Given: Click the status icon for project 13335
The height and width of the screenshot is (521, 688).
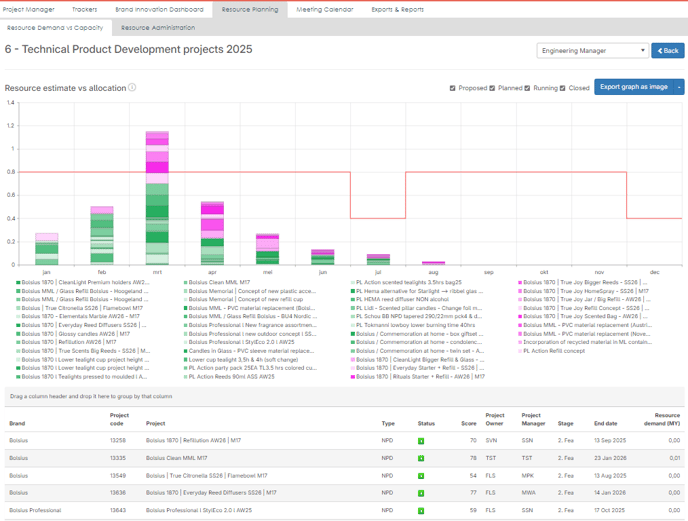Looking at the screenshot, I should 421,458.
